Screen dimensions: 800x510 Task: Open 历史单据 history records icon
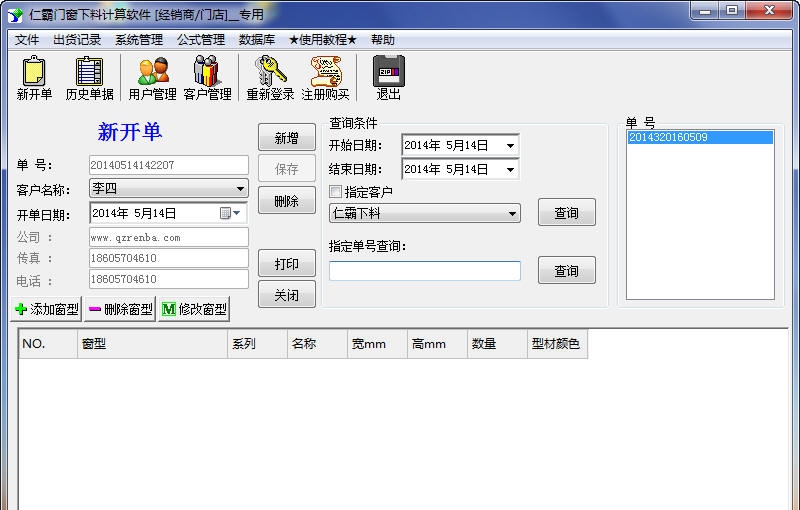click(x=89, y=78)
